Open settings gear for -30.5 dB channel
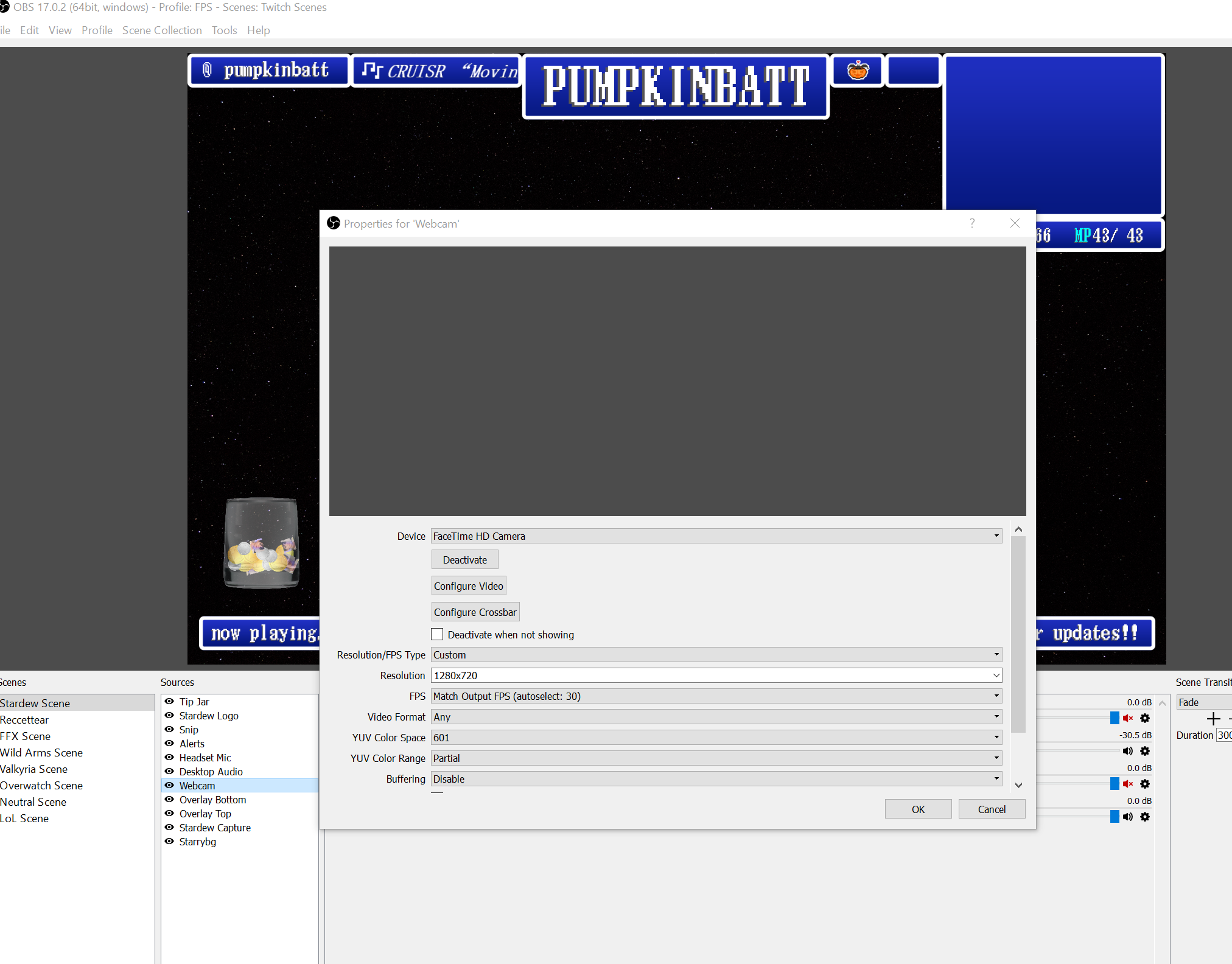The image size is (1232, 964). tap(1145, 751)
